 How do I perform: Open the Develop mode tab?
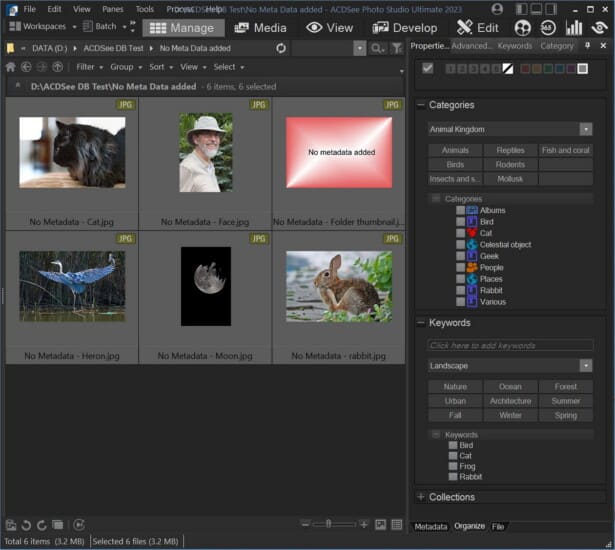405,28
